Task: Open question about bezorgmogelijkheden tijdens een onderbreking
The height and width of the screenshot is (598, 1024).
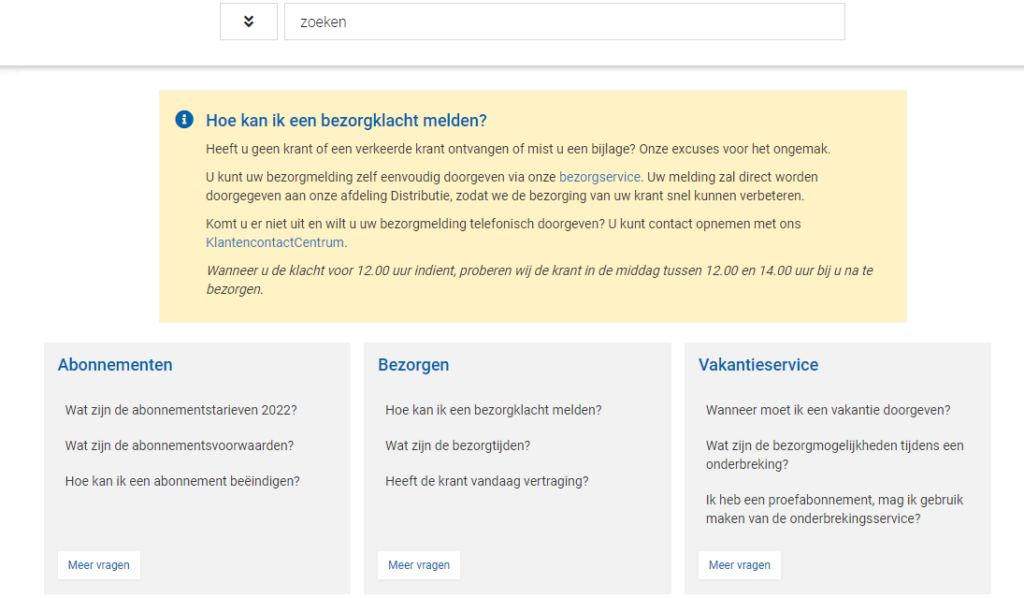Action: click(x=835, y=455)
